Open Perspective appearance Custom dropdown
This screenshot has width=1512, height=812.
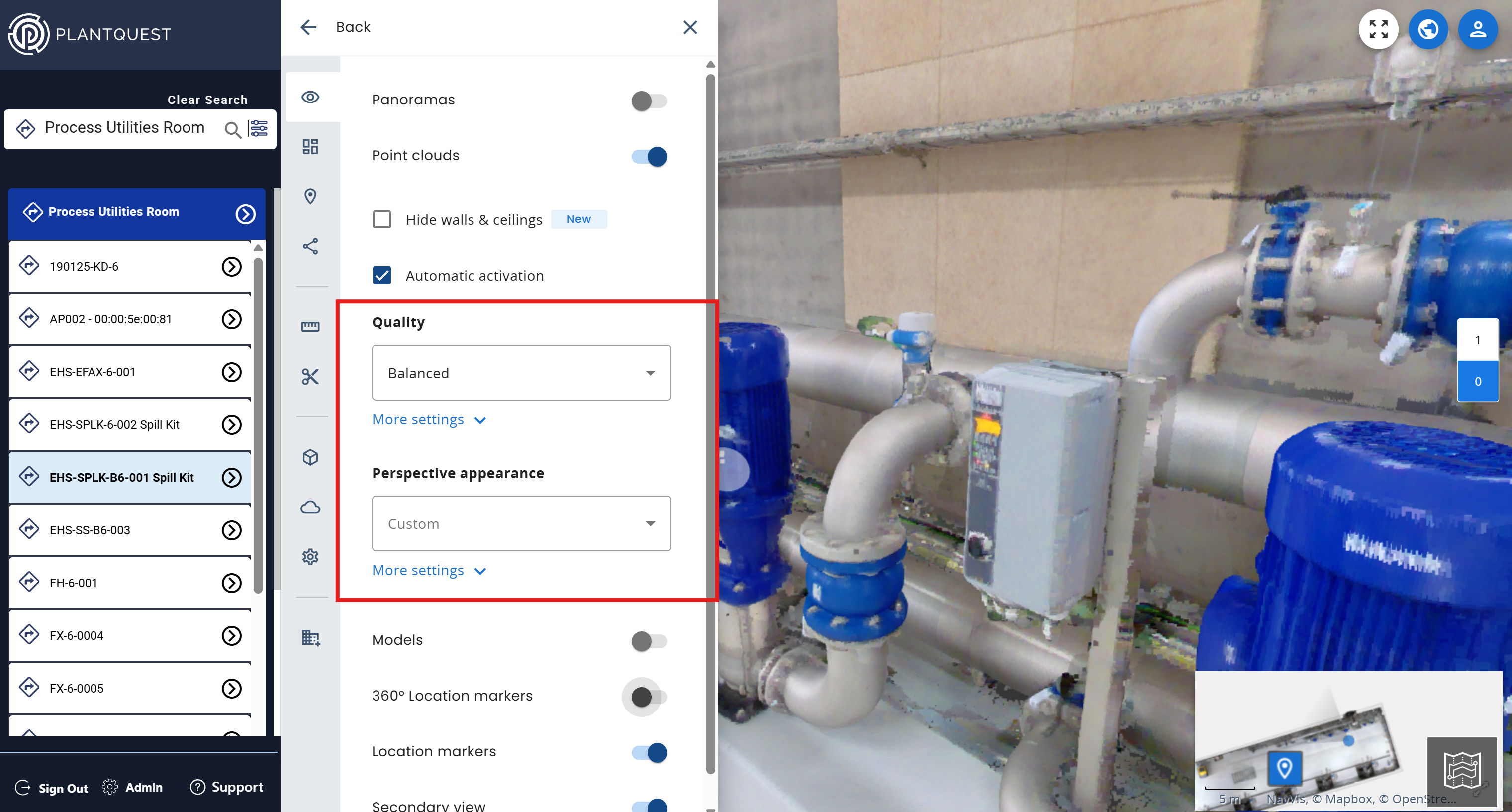[x=521, y=524]
